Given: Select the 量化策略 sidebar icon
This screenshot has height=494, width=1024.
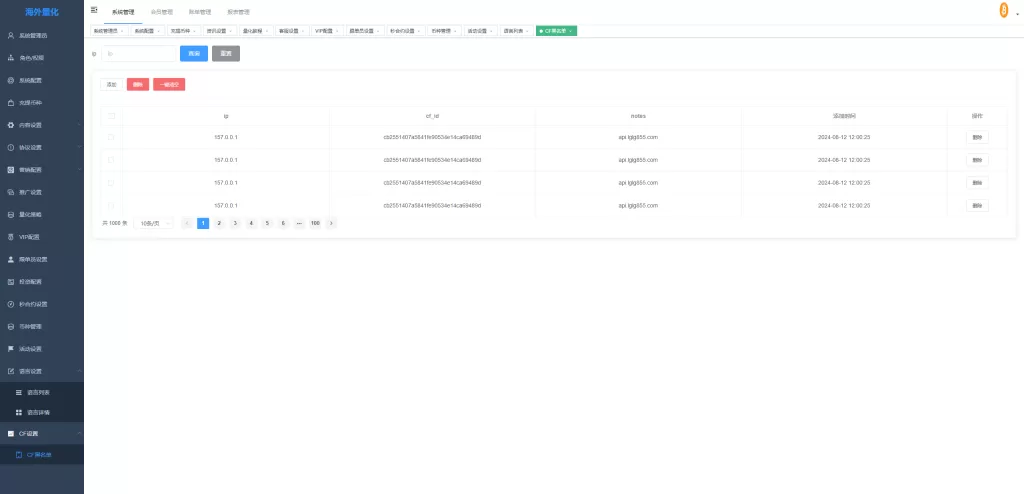Looking at the screenshot, I should point(11,214).
